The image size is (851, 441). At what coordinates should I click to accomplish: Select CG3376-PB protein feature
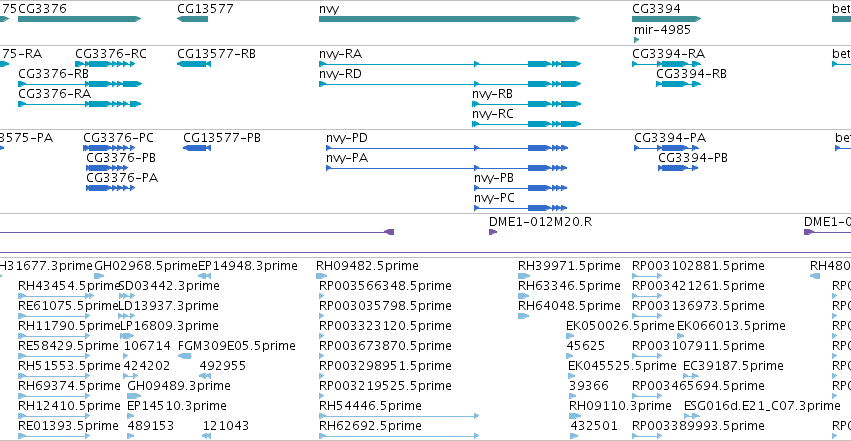click(x=107, y=168)
